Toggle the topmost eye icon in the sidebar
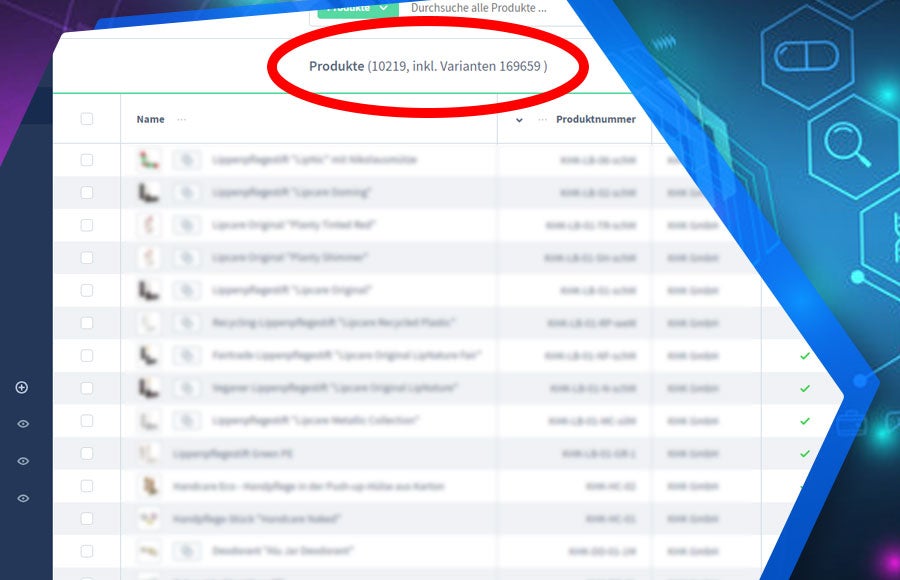This screenshot has width=900, height=580. coord(22,424)
